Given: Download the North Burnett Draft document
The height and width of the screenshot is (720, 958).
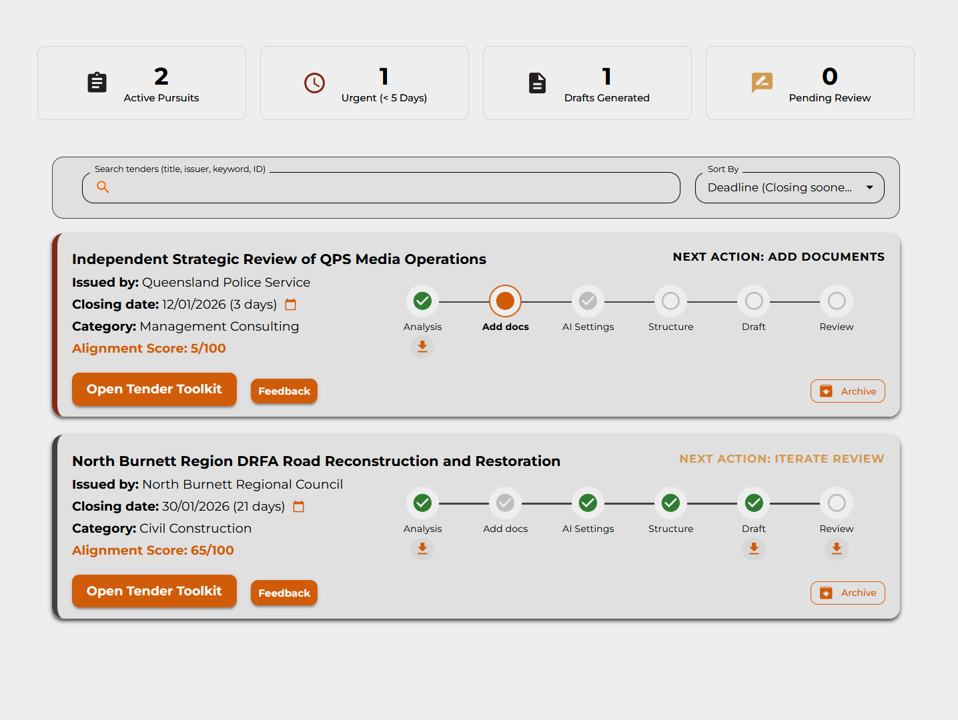Looking at the screenshot, I should click(x=753, y=549).
